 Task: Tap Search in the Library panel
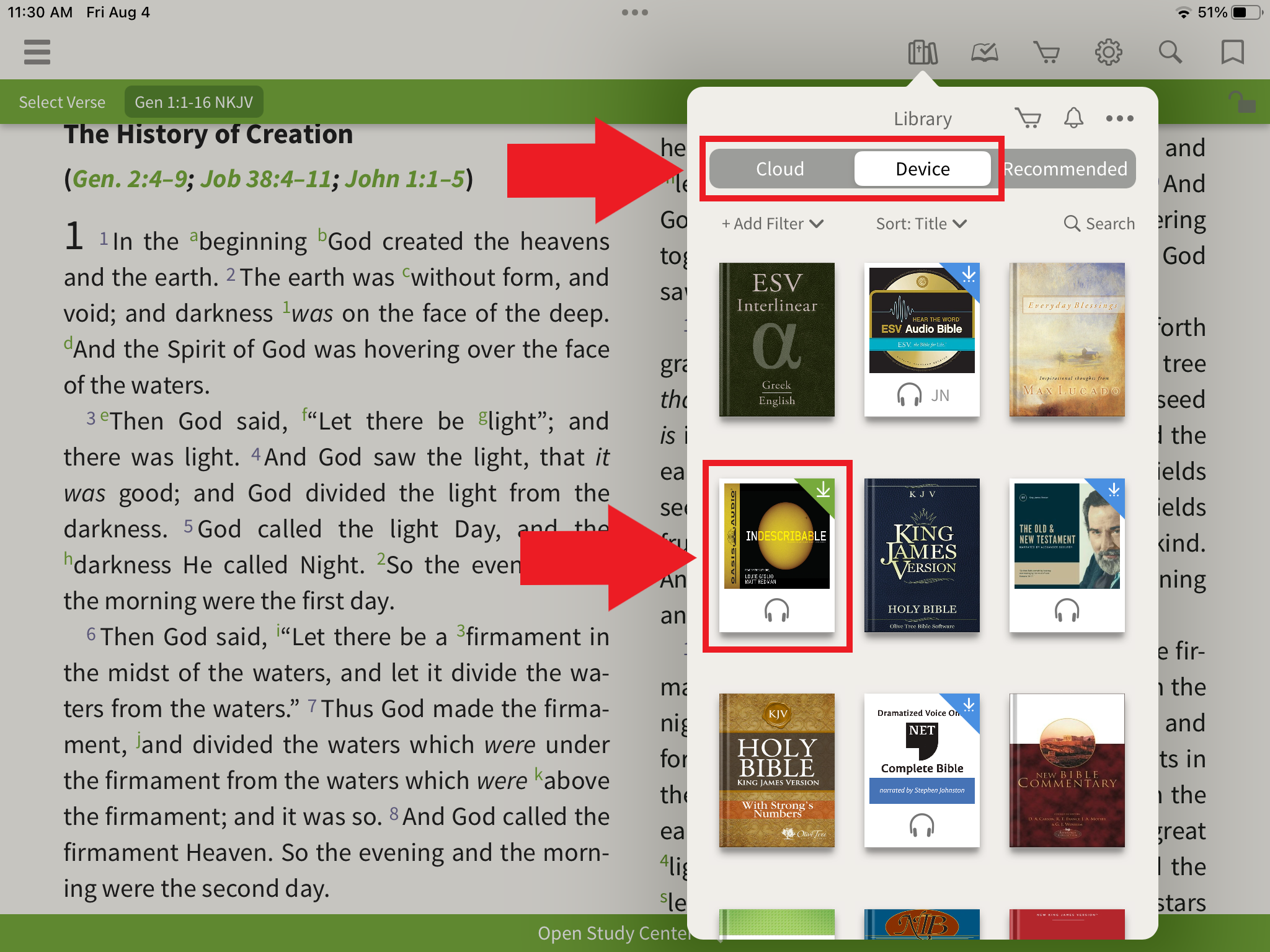point(1099,224)
